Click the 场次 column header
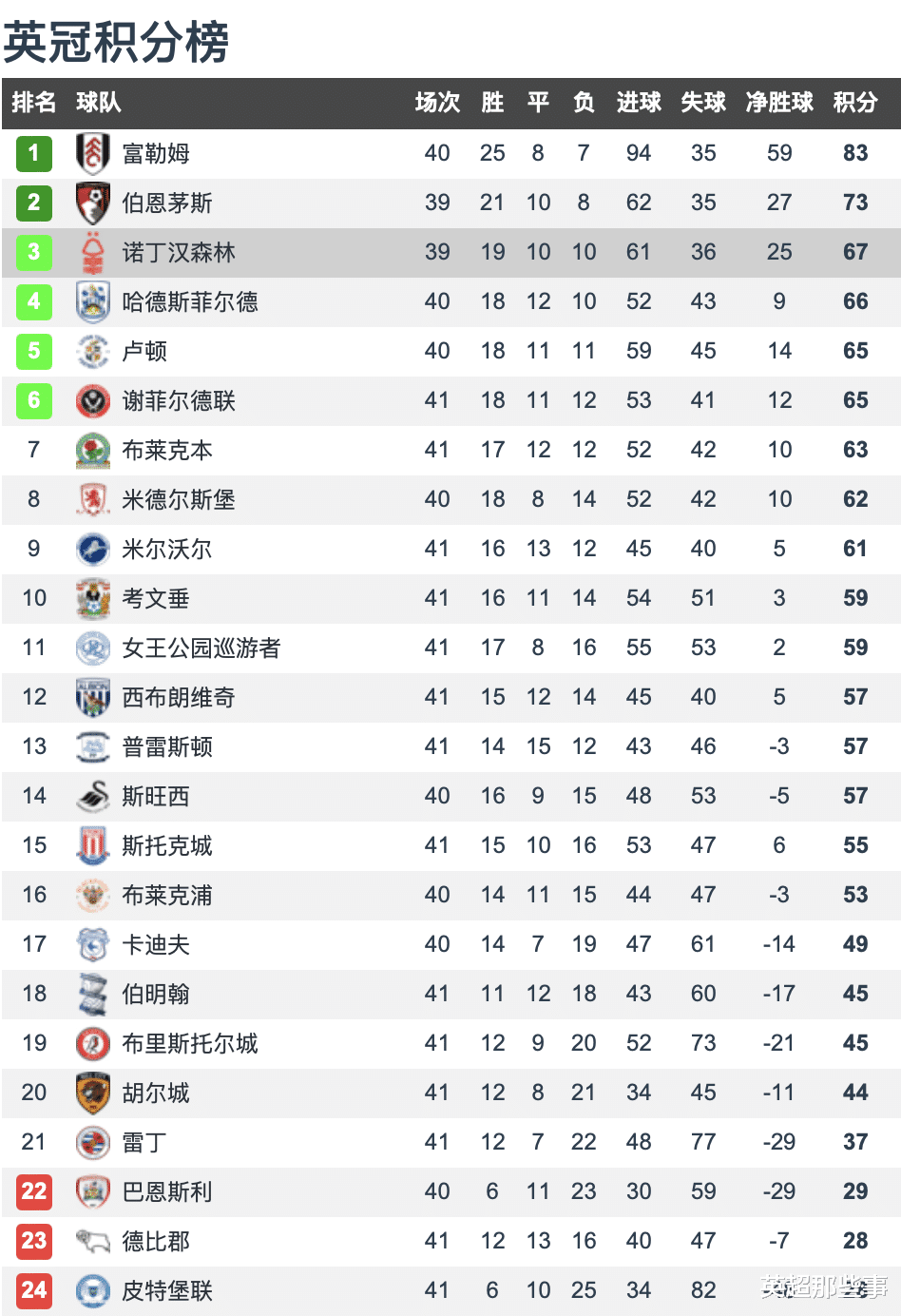 pos(437,103)
